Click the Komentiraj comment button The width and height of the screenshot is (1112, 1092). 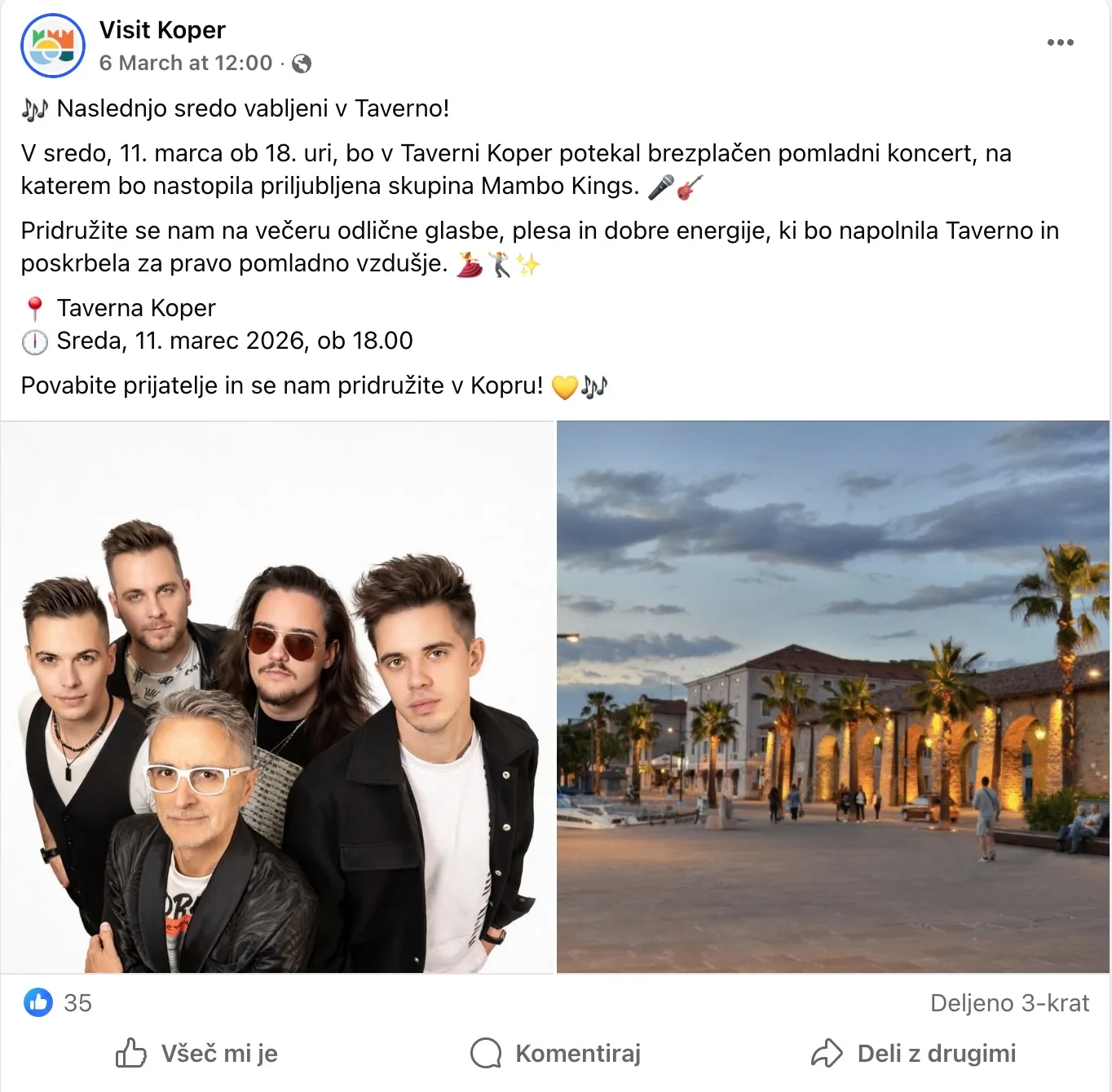[x=555, y=1053]
